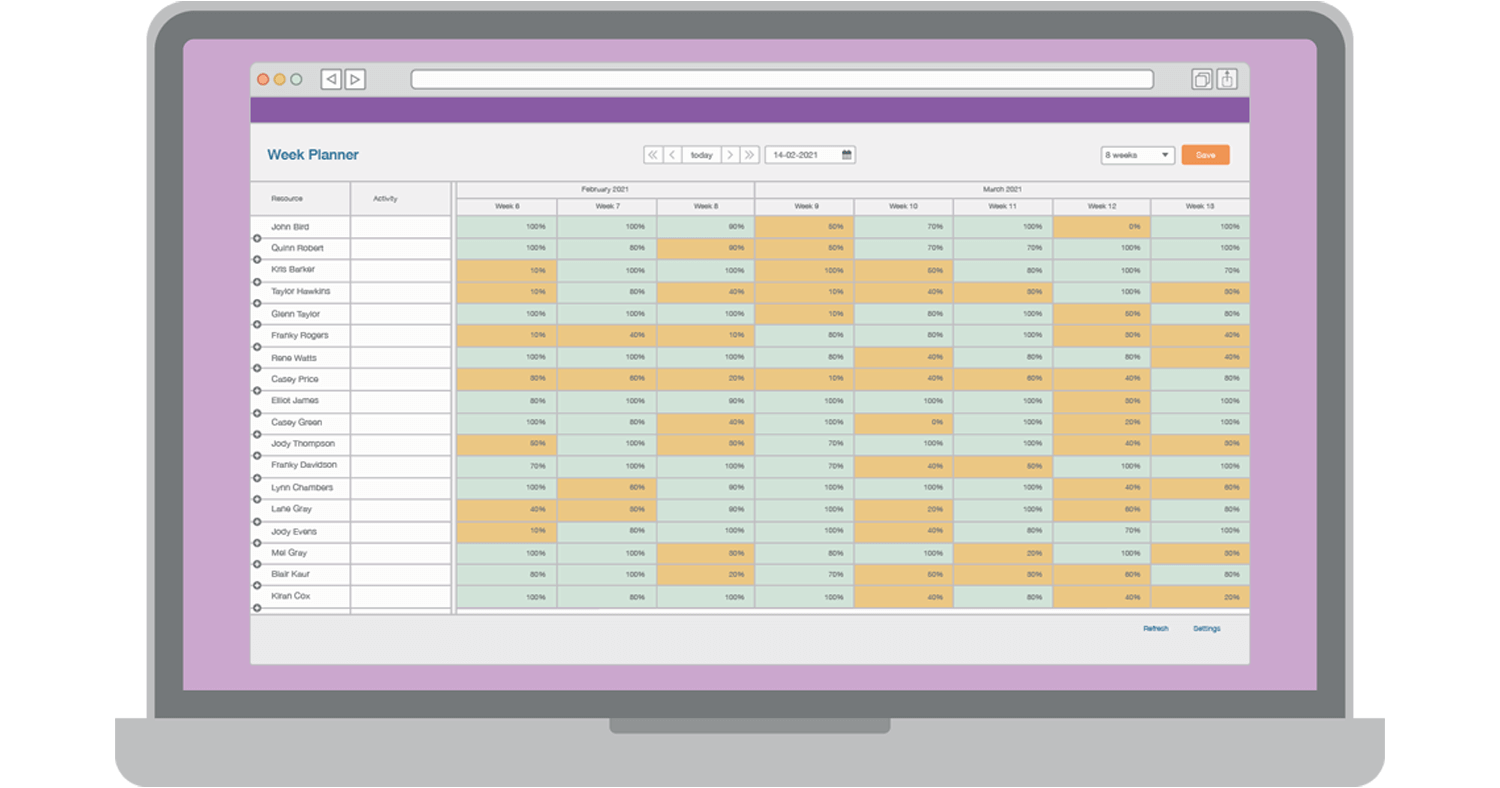Viewport: 1500px width, 788px height.
Task: Select the Week 9 column header
Action: [x=805, y=206]
